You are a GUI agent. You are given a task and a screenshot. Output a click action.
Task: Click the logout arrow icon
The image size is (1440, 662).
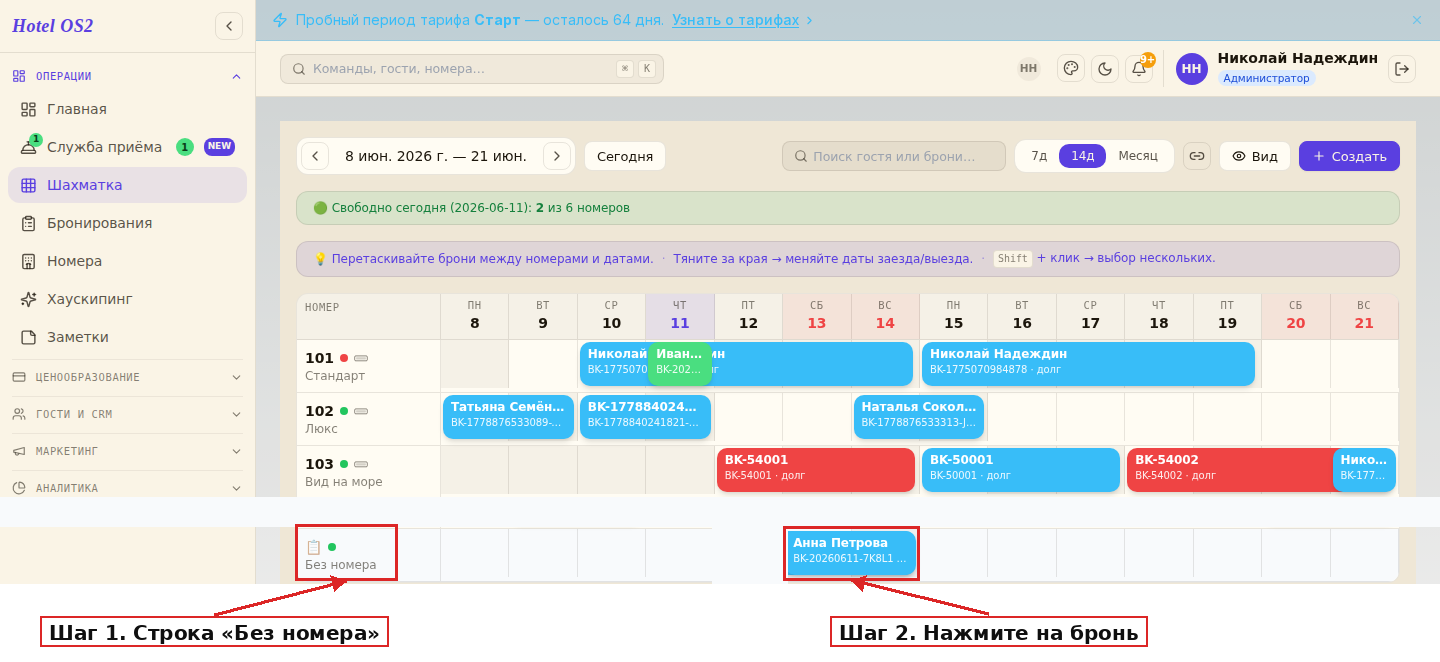[1402, 68]
